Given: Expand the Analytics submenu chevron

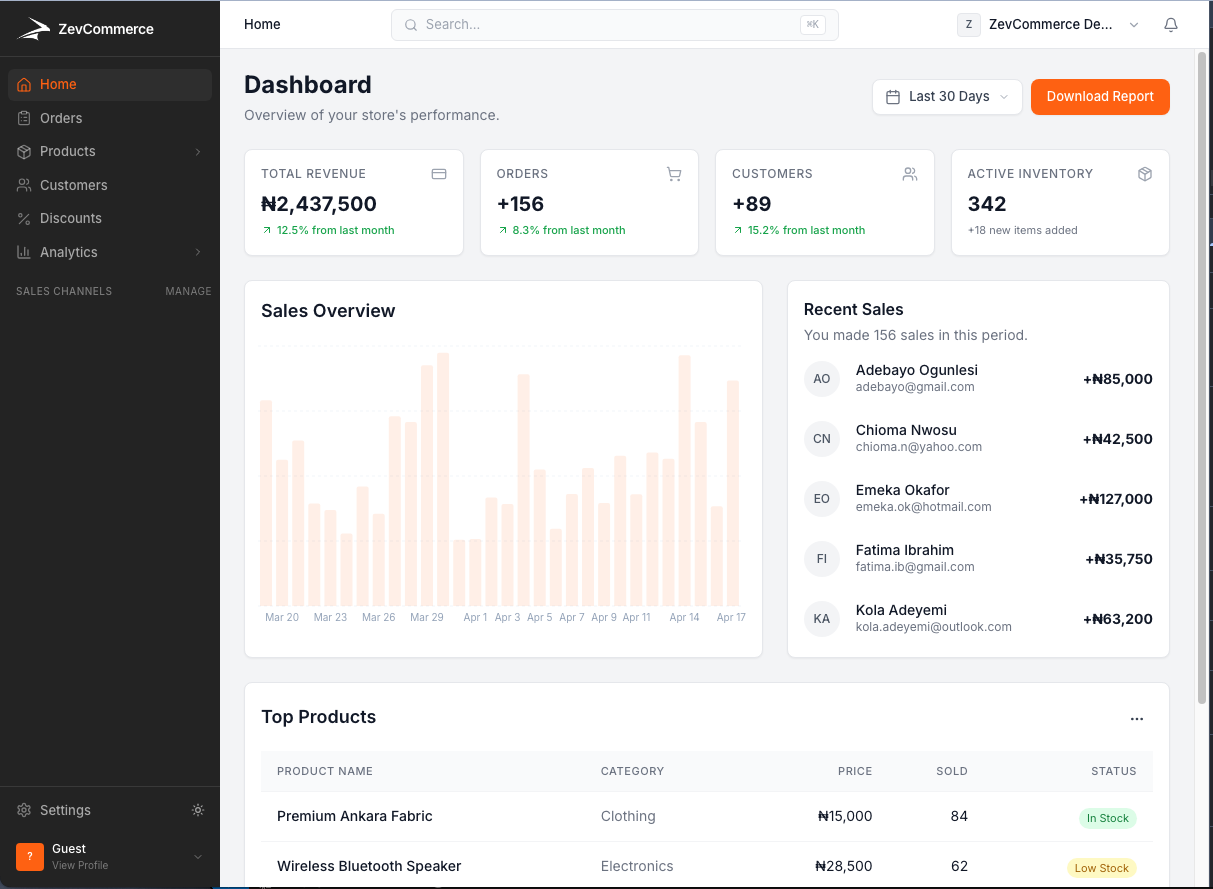Looking at the screenshot, I should coord(198,252).
